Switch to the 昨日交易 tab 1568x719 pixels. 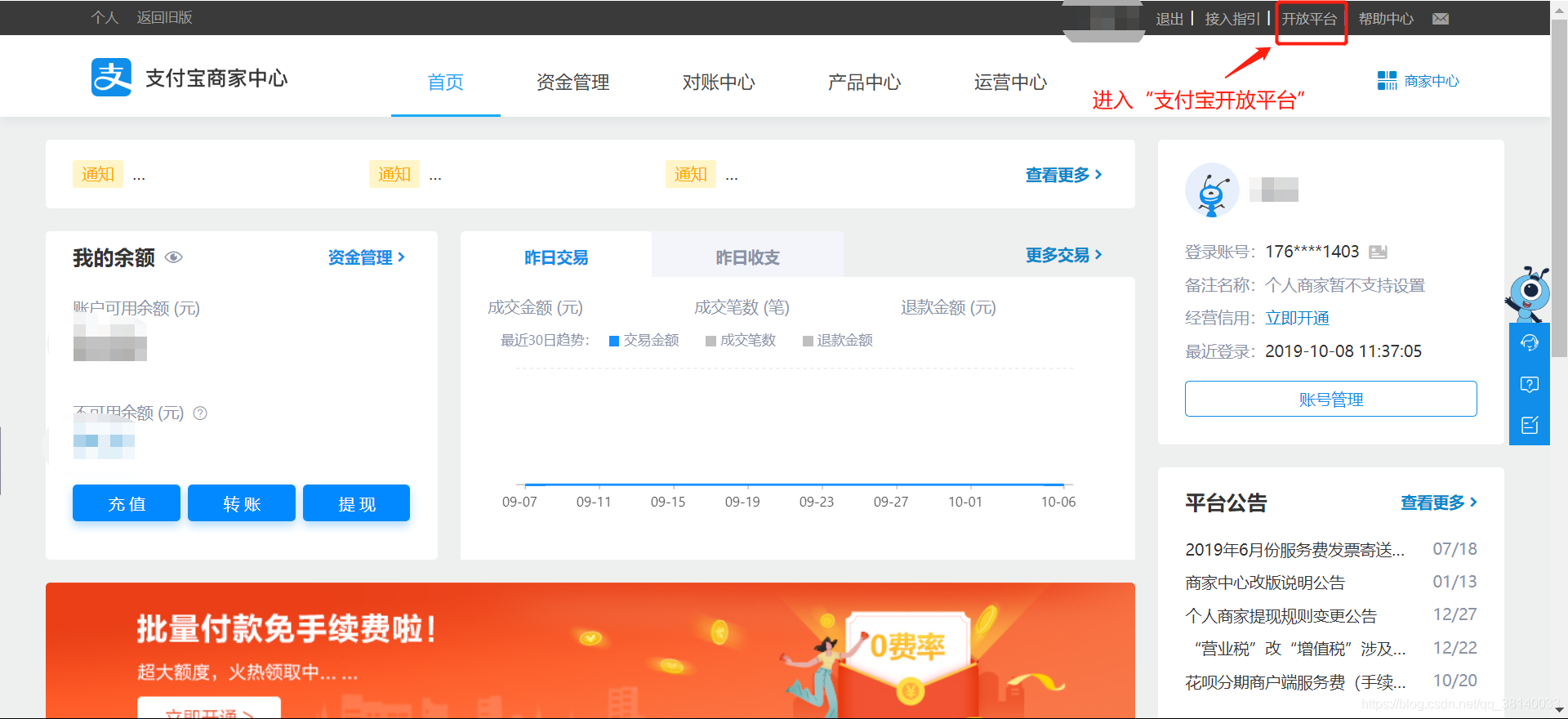point(556,256)
